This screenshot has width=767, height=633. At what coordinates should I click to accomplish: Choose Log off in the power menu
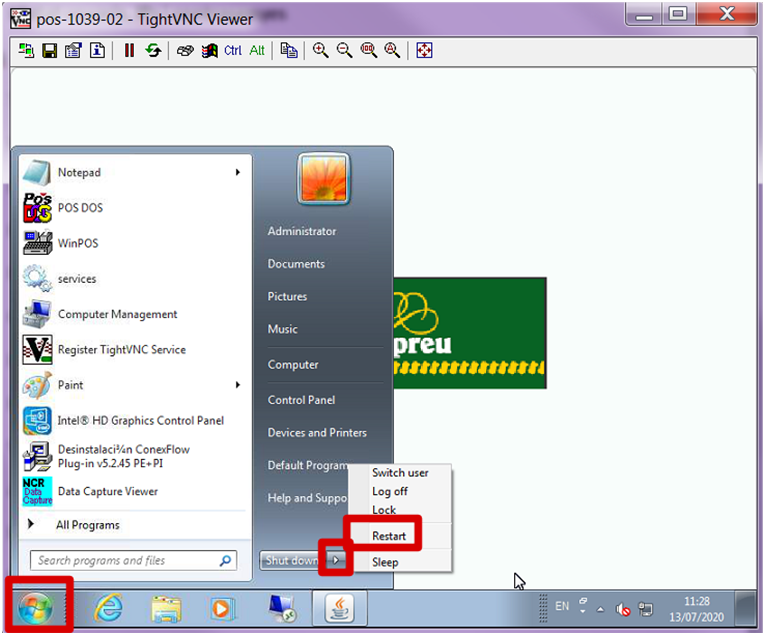pos(389,491)
